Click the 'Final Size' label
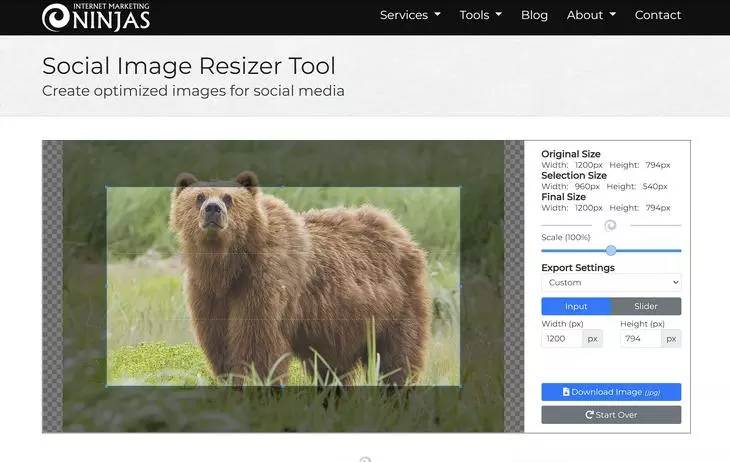Image resolution: width=730 pixels, height=462 pixels. [563, 197]
